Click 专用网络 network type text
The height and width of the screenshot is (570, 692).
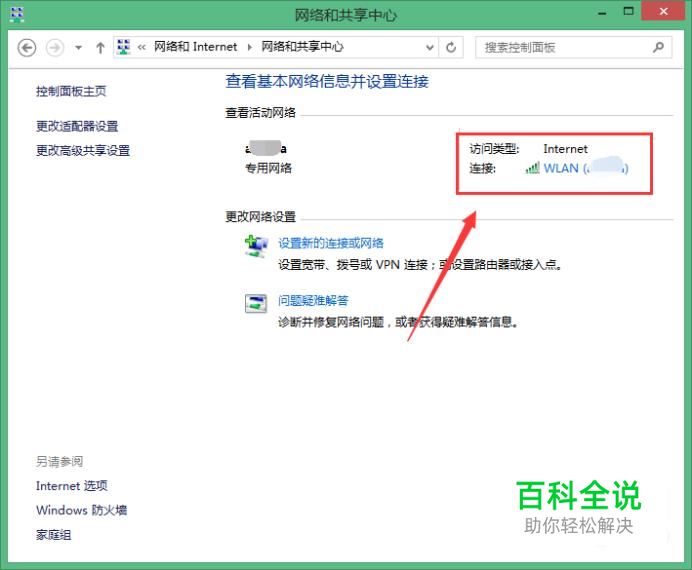(268, 168)
